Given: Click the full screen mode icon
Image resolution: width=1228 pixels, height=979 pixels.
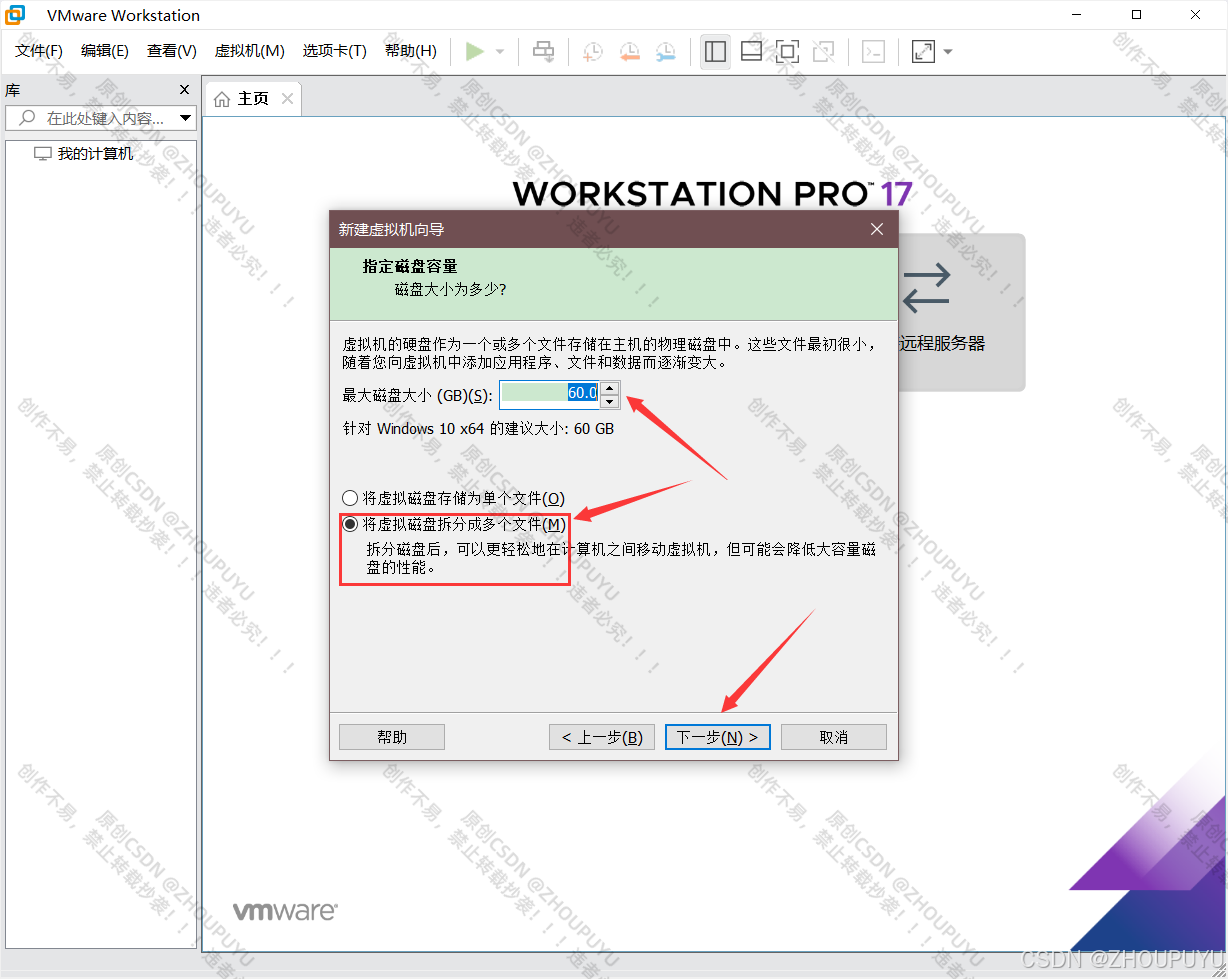Looking at the screenshot, I should pos(787,51).
